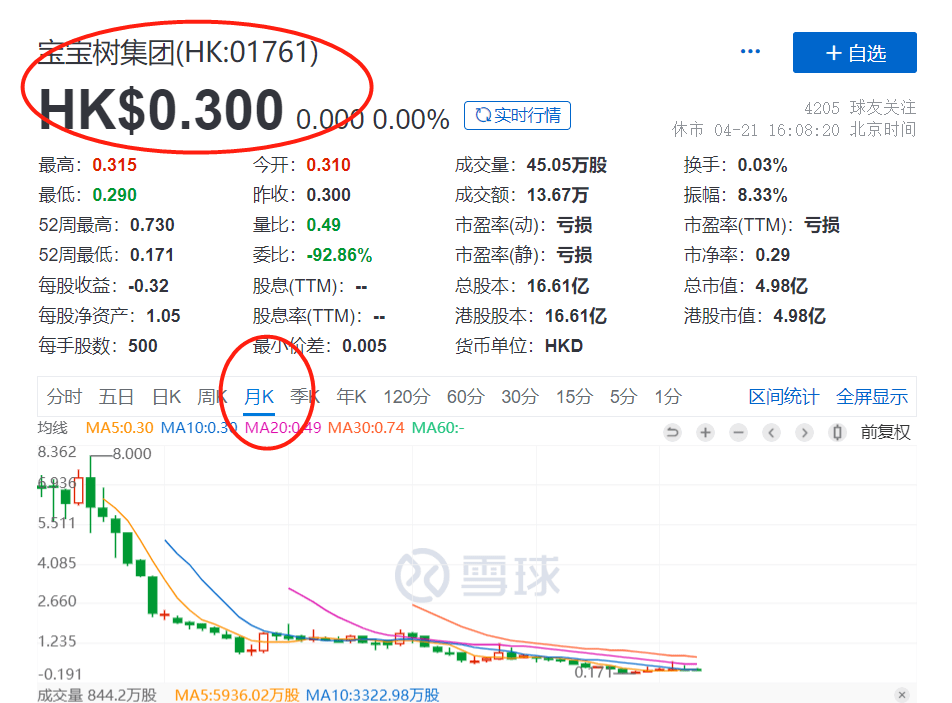952x703 pixels.
Task: Click the 委比 value -92.86%
Action: tap(339, 255)
